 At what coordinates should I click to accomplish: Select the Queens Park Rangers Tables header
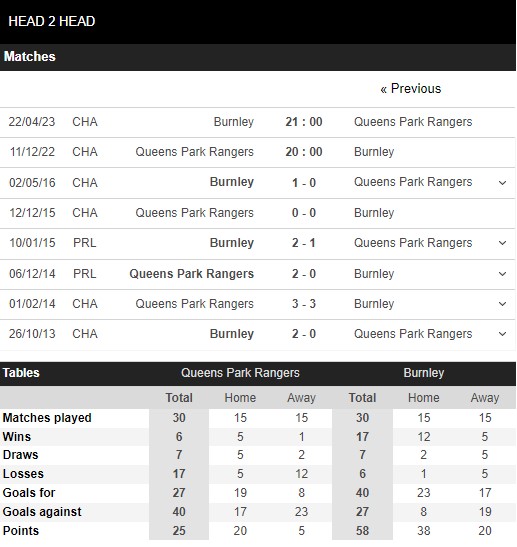click(x=240, y=373)
